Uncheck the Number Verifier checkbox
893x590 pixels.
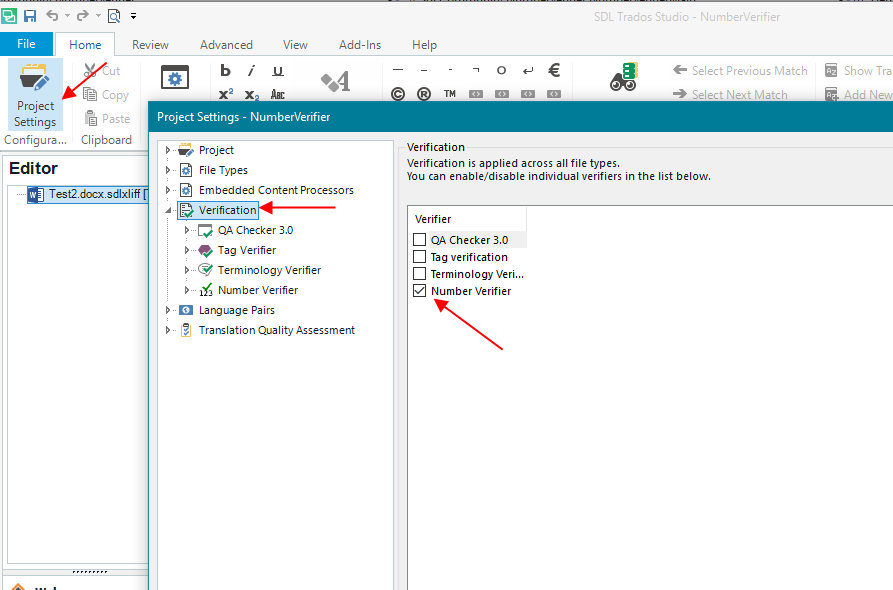tap(420, 291)
